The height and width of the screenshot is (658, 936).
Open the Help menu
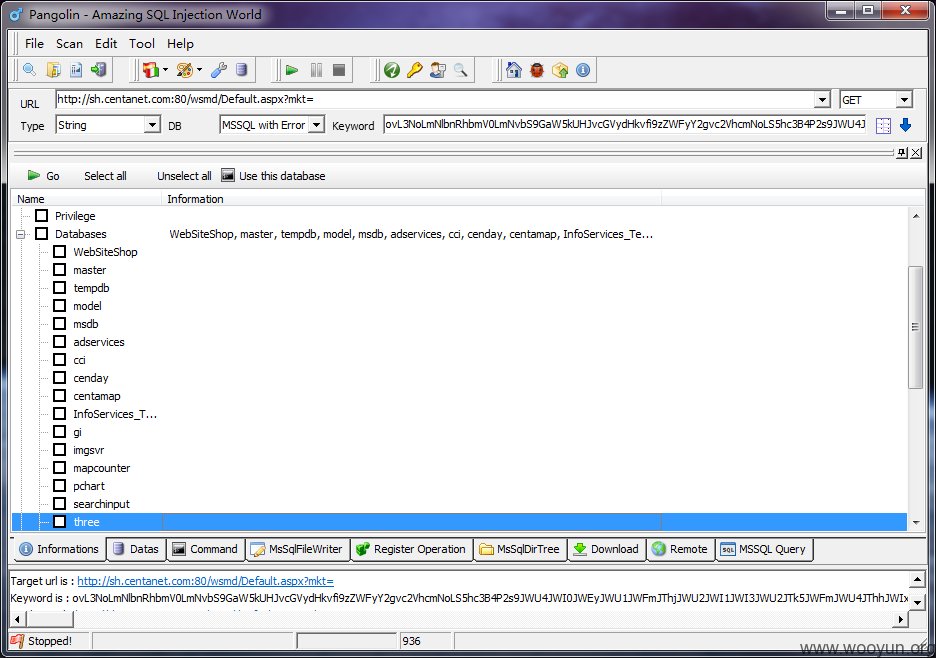pyautogui.click(x=180, y=44)
